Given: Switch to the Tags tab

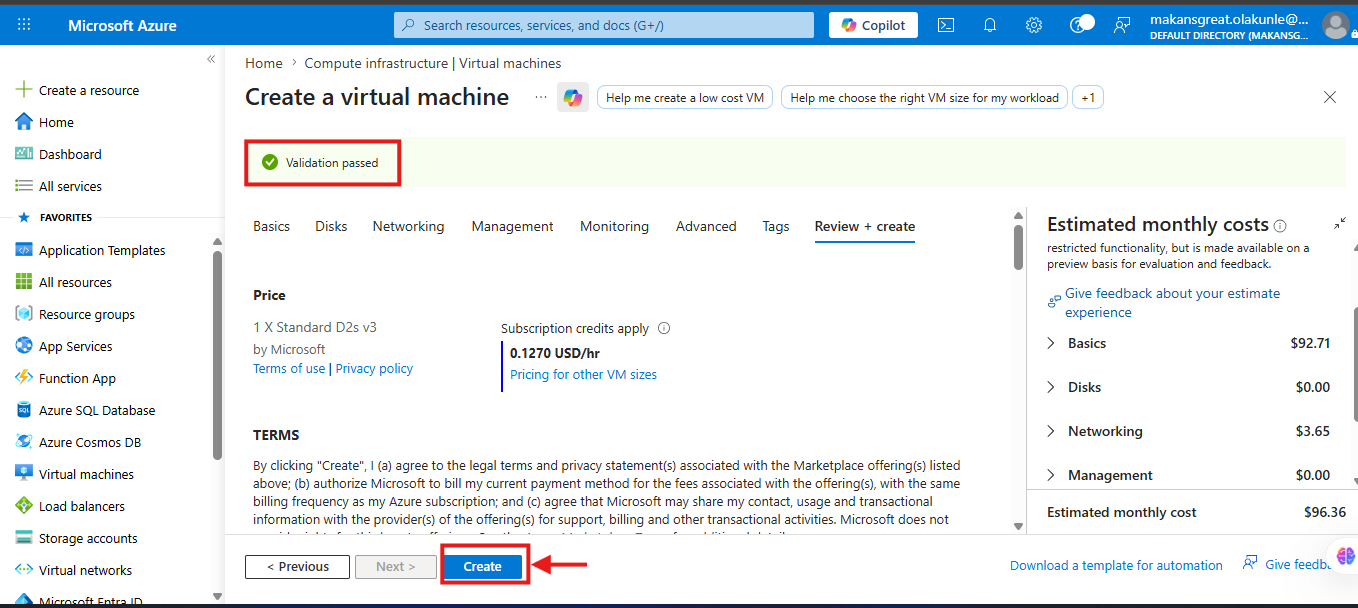Looking at the screenshot, I should [x=776, y=226].
